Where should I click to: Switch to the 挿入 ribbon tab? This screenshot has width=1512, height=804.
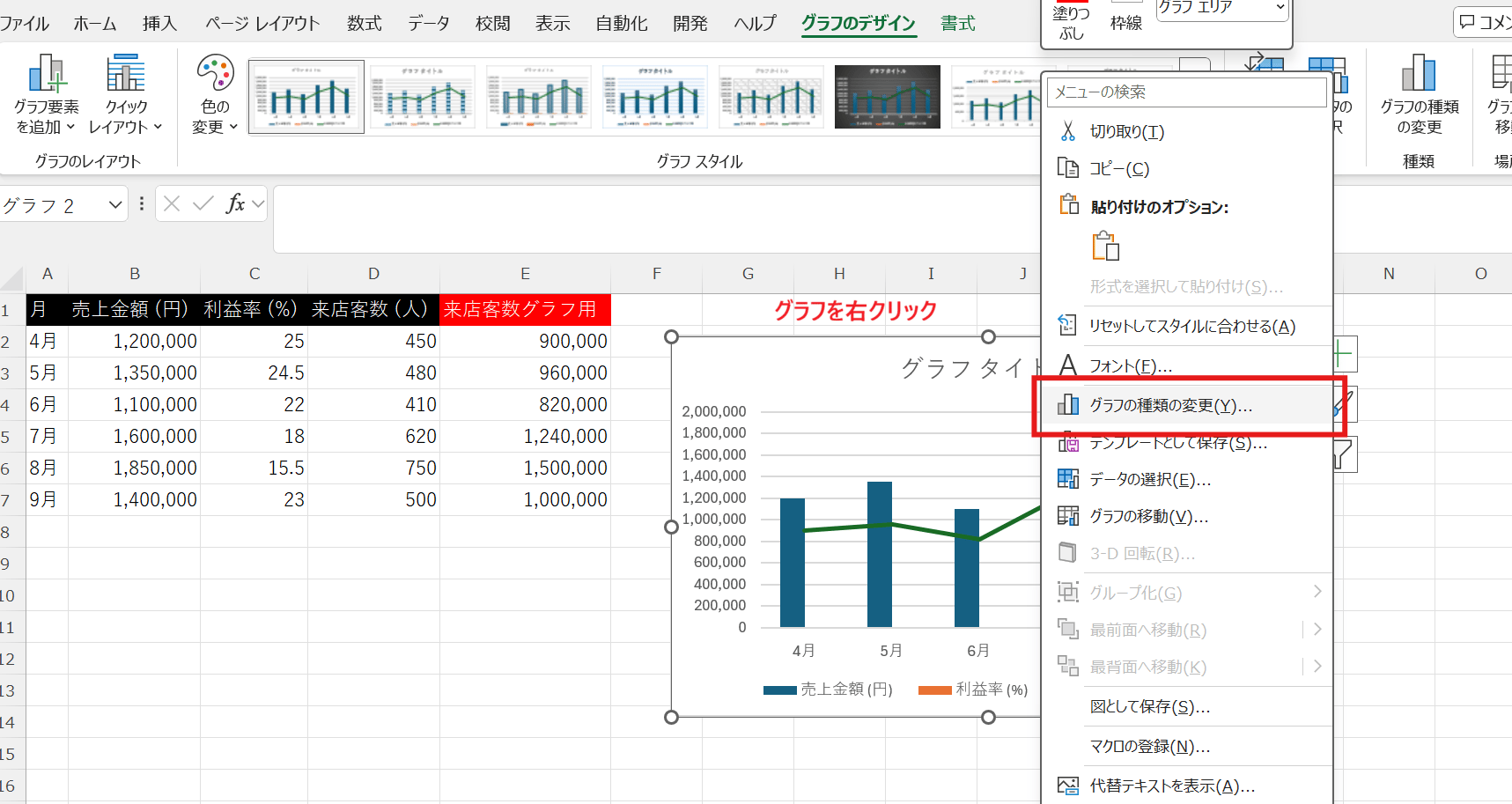pos(159,24)
